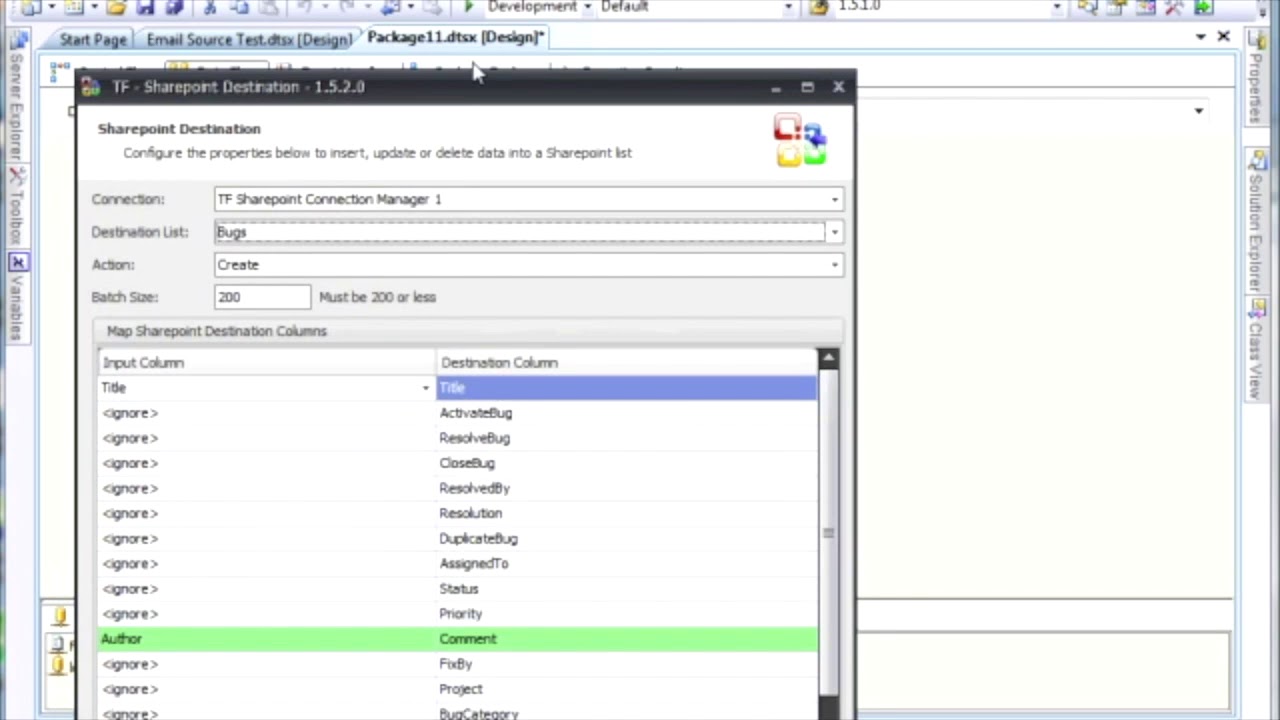
Task: Maximize the Sharepoint Destination dialog
Action: click(x=807, y=87)
